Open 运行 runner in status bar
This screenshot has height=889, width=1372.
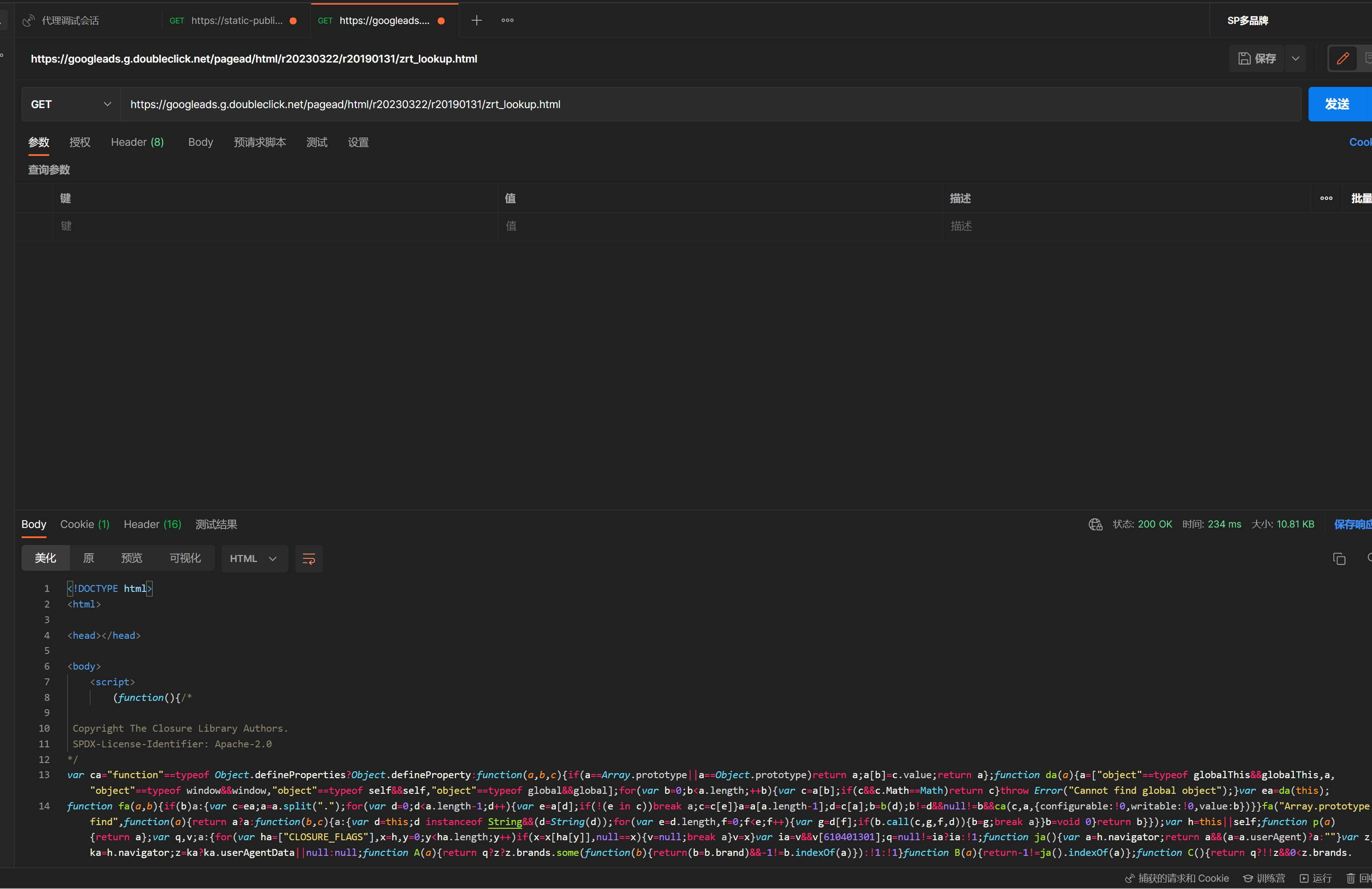point(1315,878)
